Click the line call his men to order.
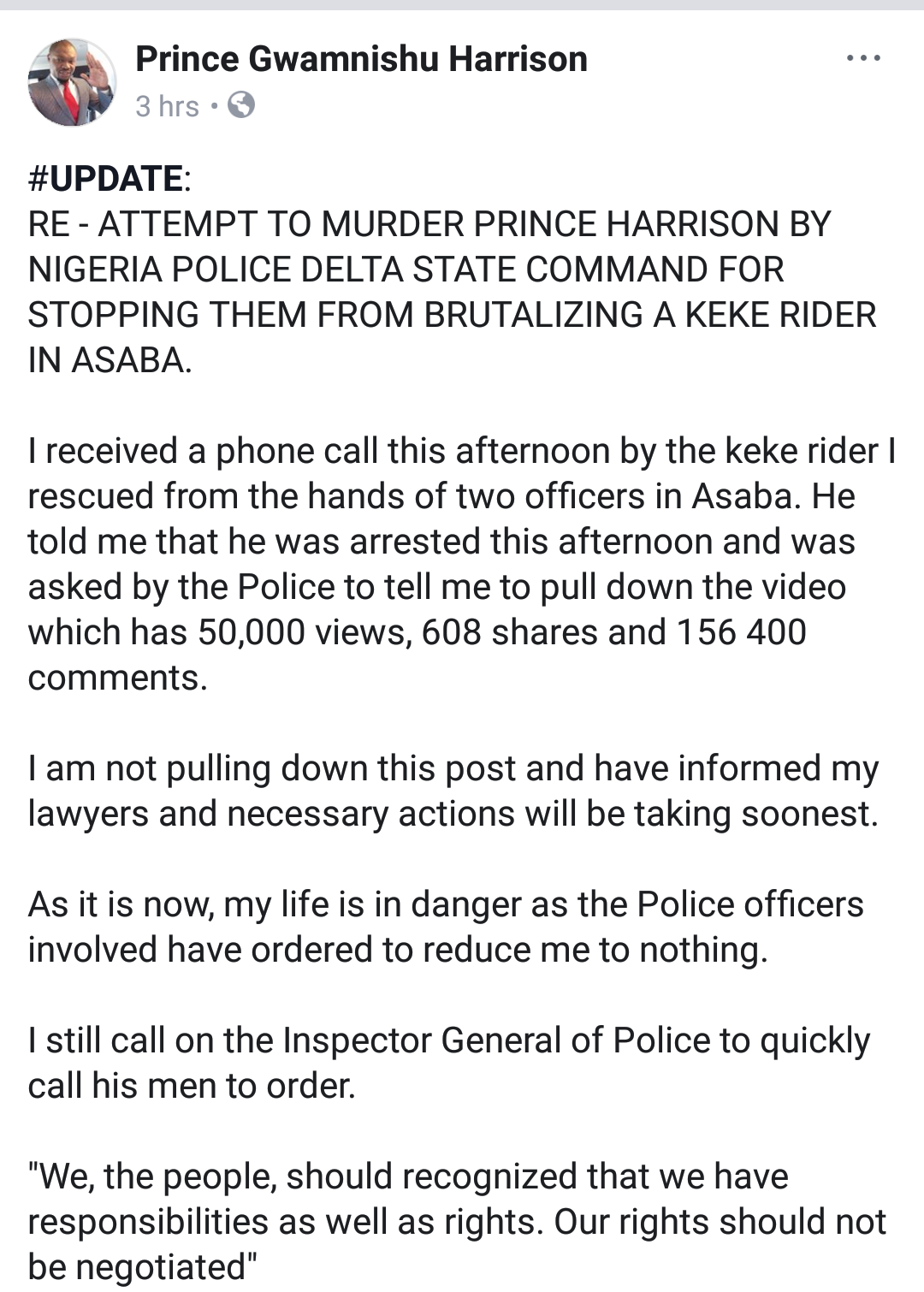The width and height of the screenshot is (924, 1292). 192,1086
